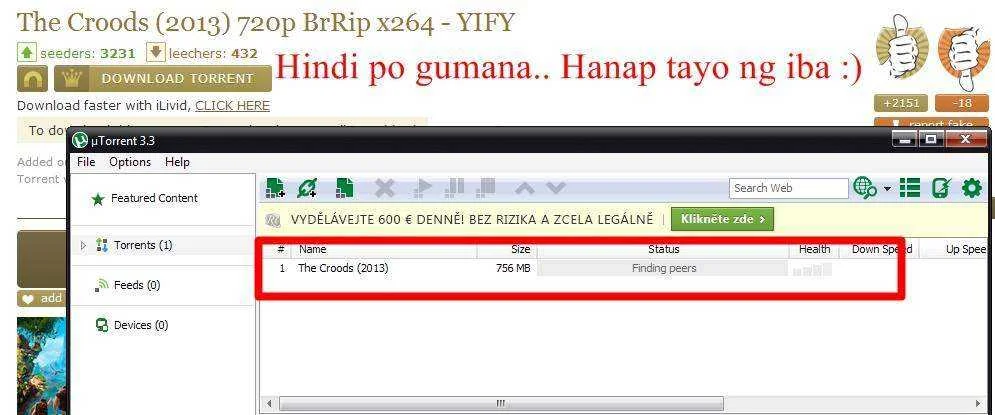Click the Remove torrent X icon
Viewport: 995px width, 415px height.
[x=384, y=188]
